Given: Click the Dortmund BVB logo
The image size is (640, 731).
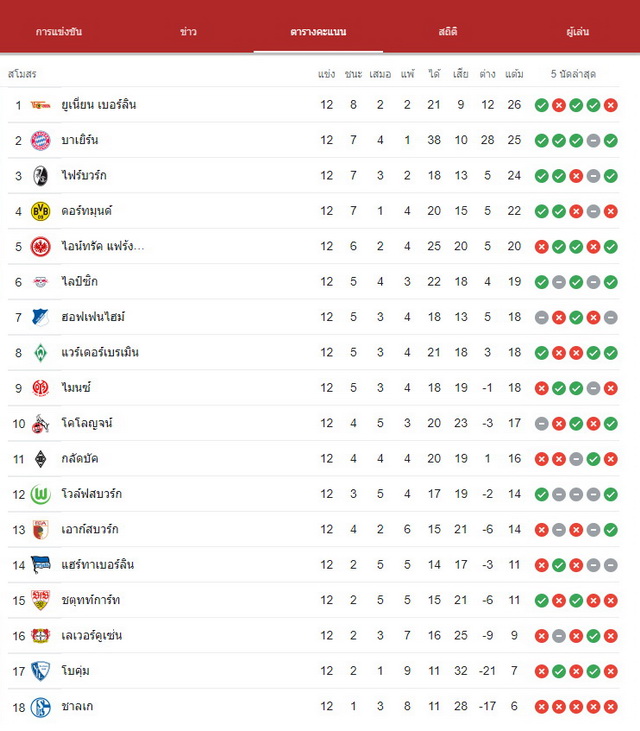Looking at the screenshot, I should tap(41, 211).
